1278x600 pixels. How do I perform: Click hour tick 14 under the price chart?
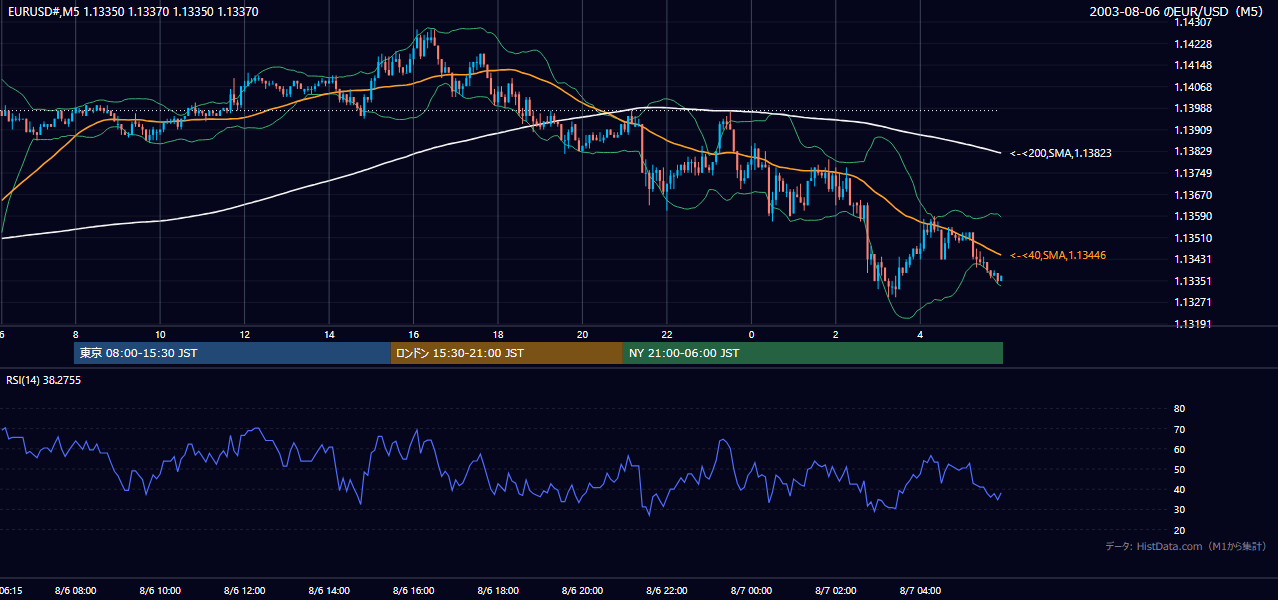point(329,334)
